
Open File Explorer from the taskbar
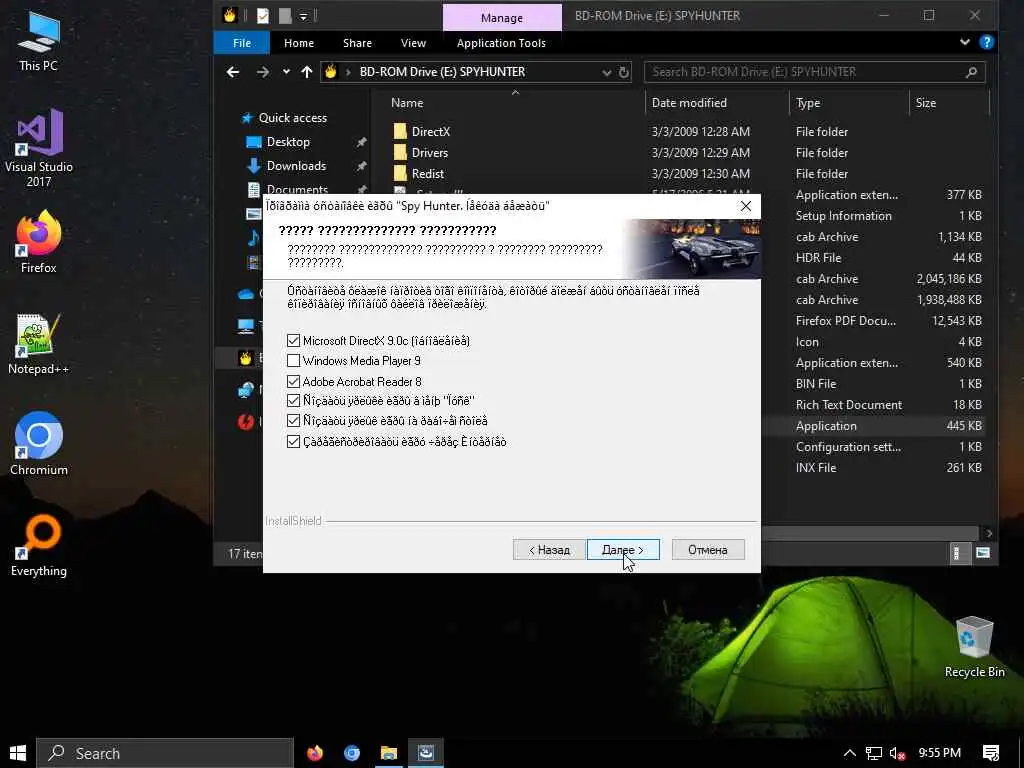coord(389,753)
